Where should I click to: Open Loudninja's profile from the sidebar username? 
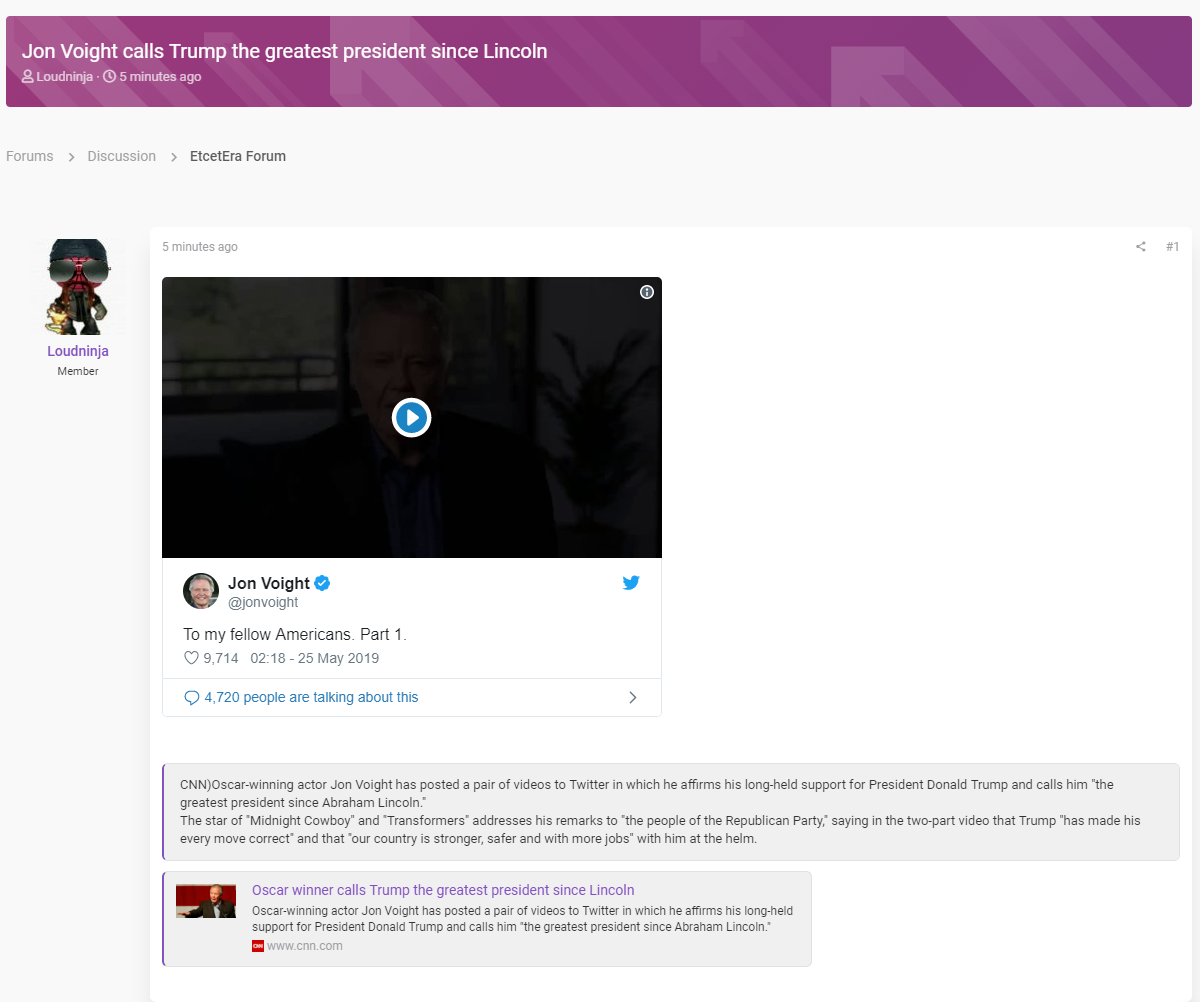click(x=78, y=351)
